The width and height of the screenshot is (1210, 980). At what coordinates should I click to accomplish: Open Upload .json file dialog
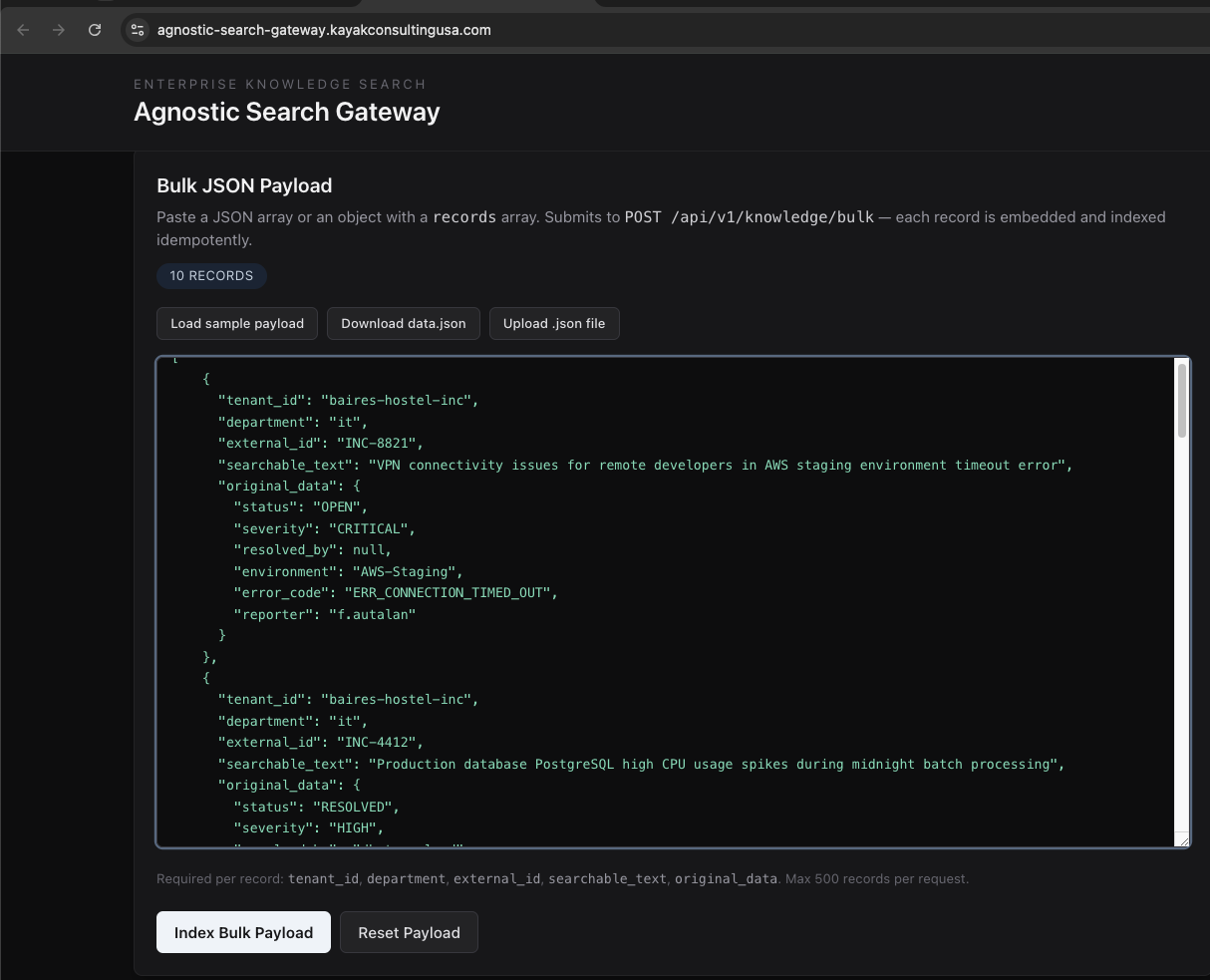click(554, 323)
